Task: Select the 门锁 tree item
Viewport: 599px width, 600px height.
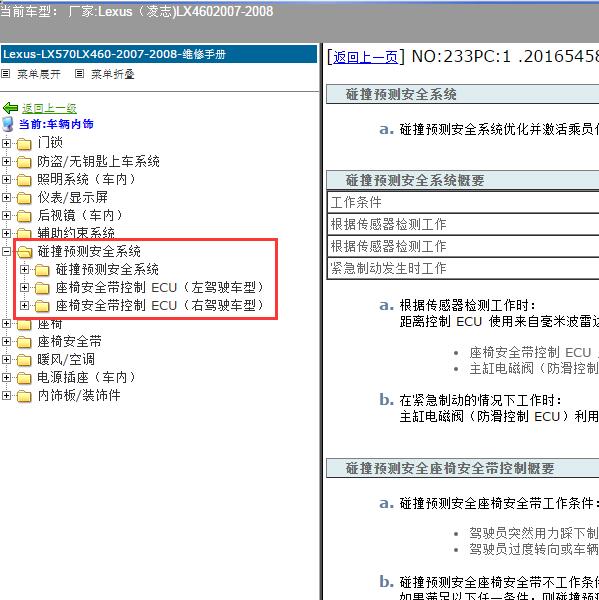Action: [x=50, y=143]
